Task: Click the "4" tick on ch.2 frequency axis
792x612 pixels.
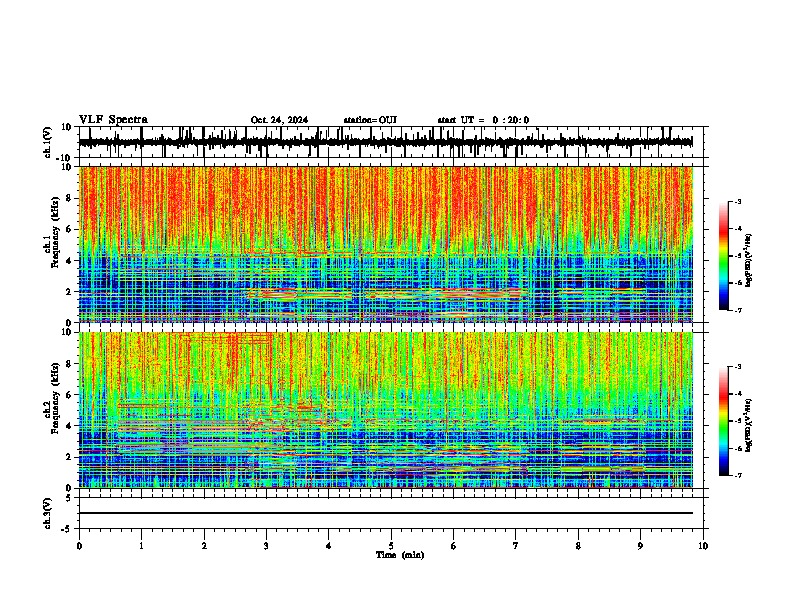Action: (x=69, y=426)
